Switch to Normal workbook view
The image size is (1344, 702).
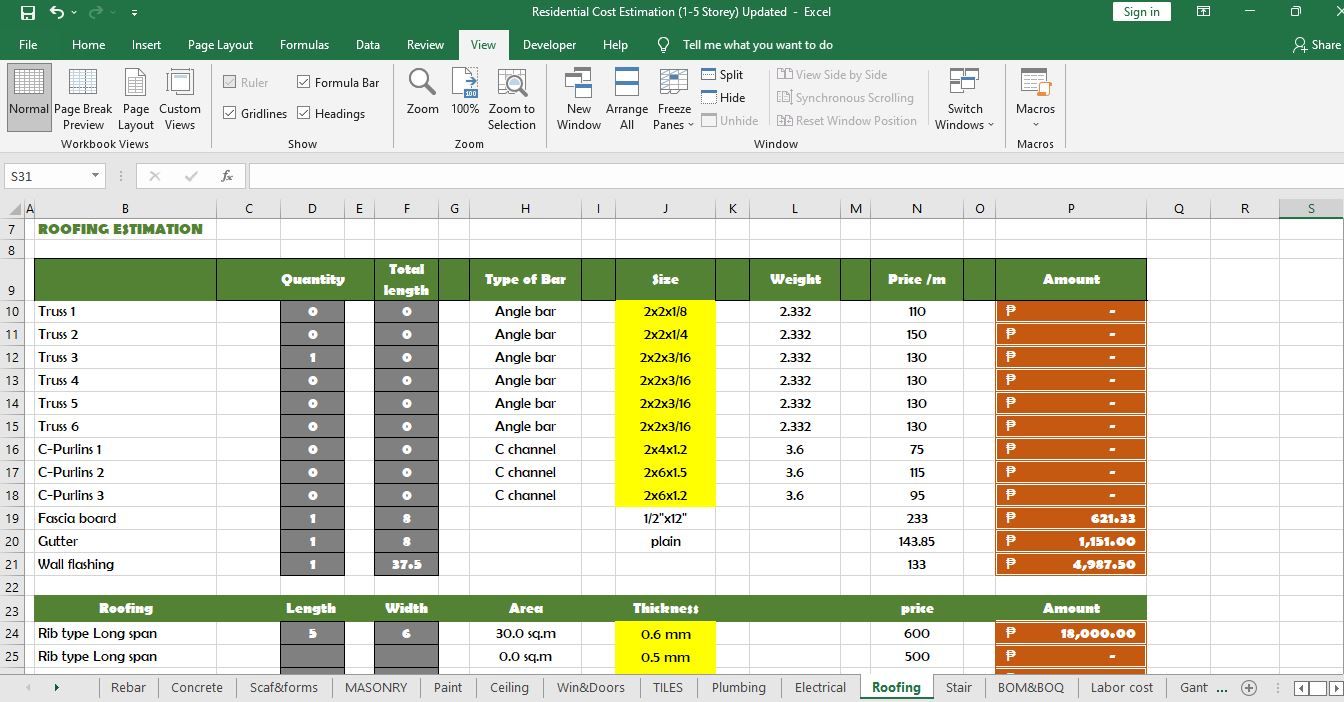28,98
